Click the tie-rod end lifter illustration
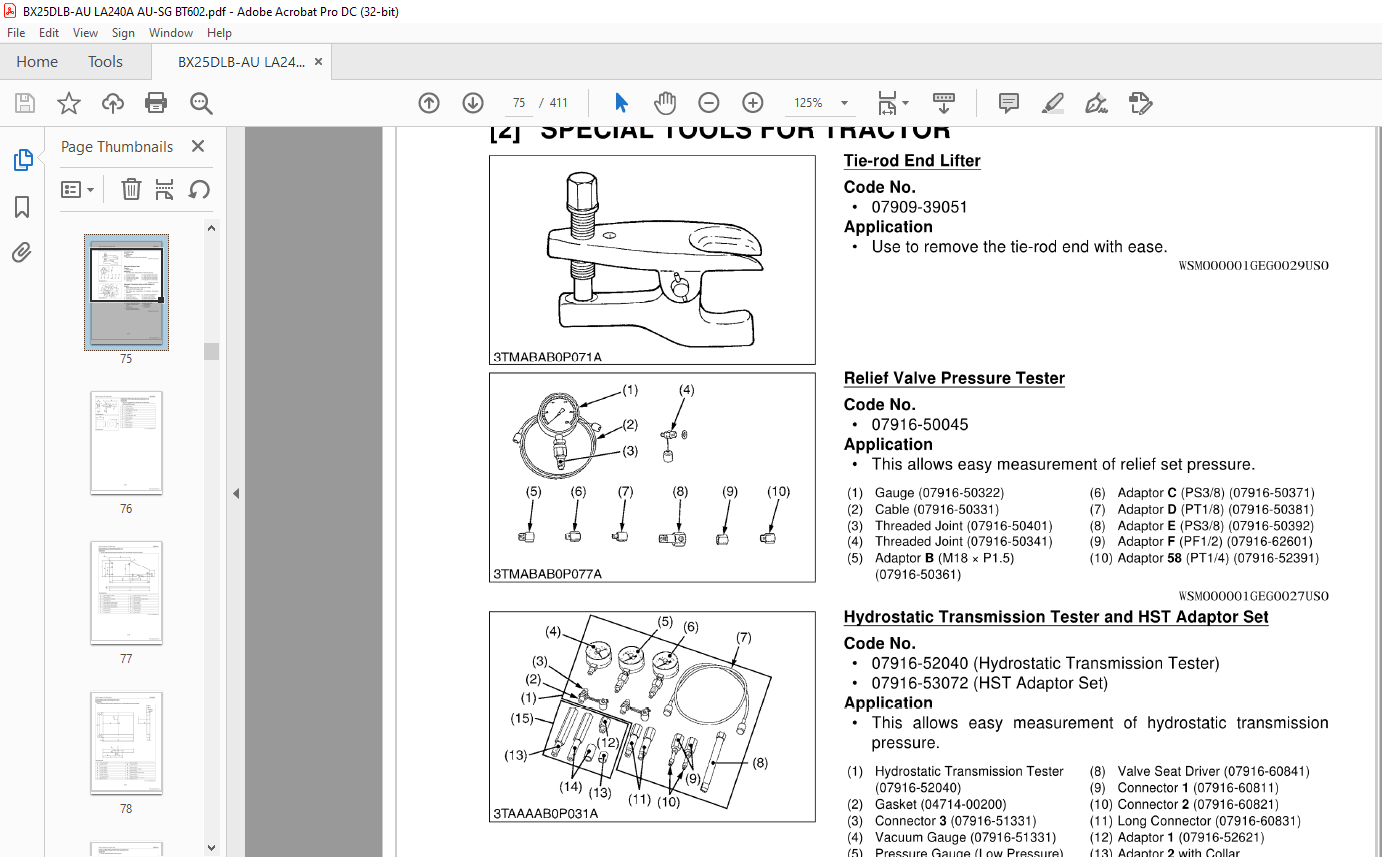 (652, 260)
